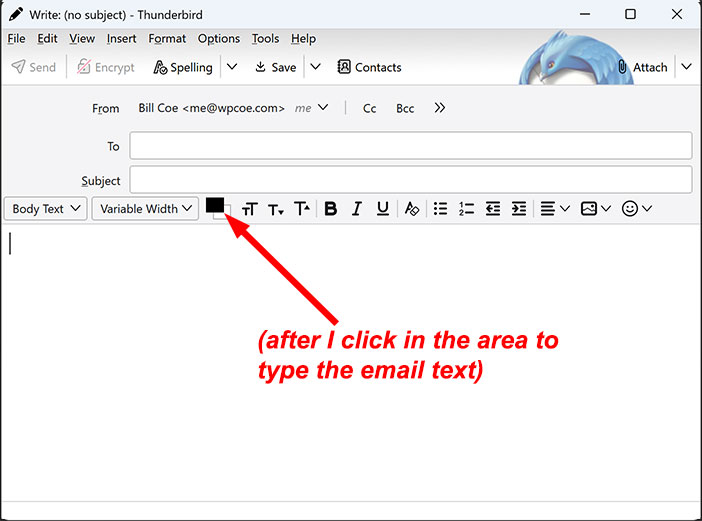The height and width of the screenshot is (521, 702).
Task: Click into the Subject field
Action: pyautogui.click(x=411, y=179)
